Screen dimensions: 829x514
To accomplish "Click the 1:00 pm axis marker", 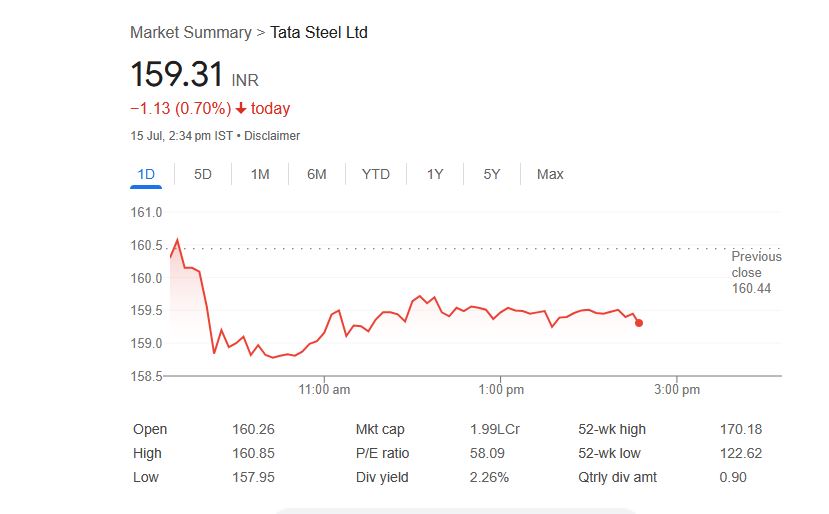I will 501,390.
